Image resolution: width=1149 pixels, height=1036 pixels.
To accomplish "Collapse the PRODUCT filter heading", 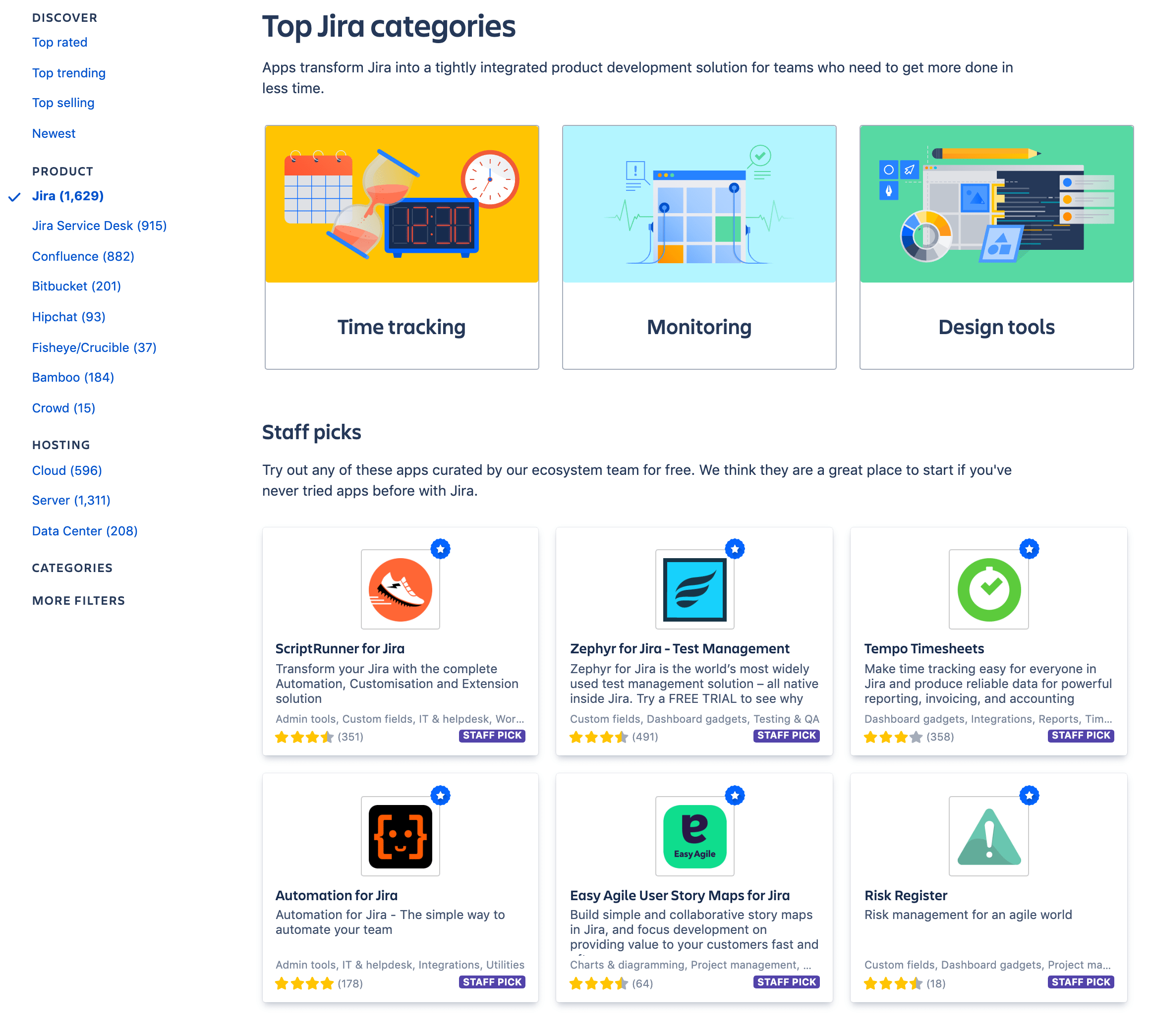I will click(x=62, y=172).
